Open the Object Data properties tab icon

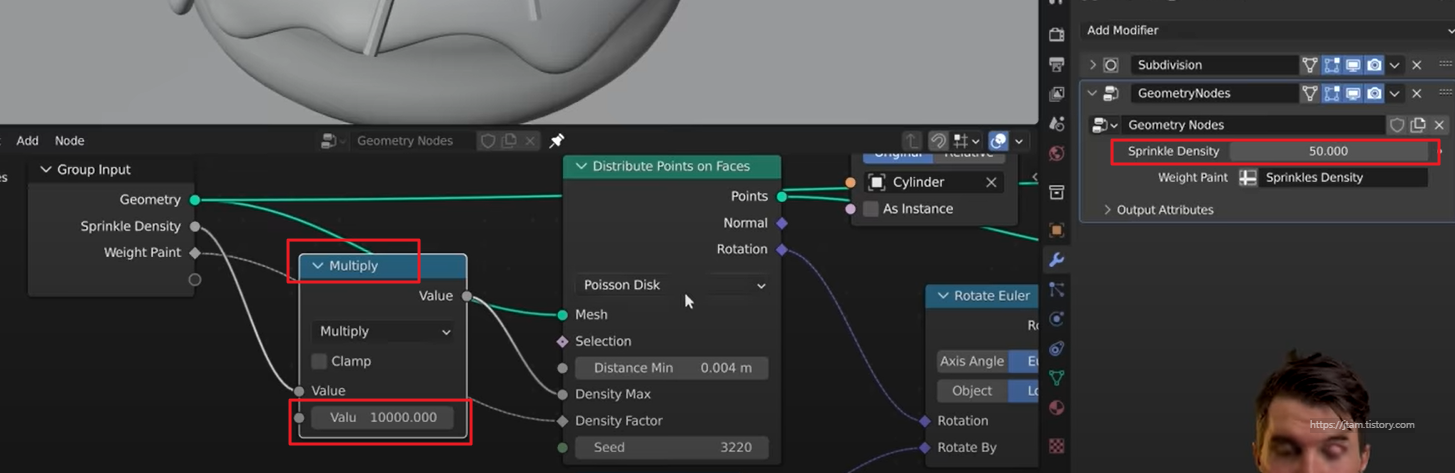pyautogui.click(x=1057, y=378)
